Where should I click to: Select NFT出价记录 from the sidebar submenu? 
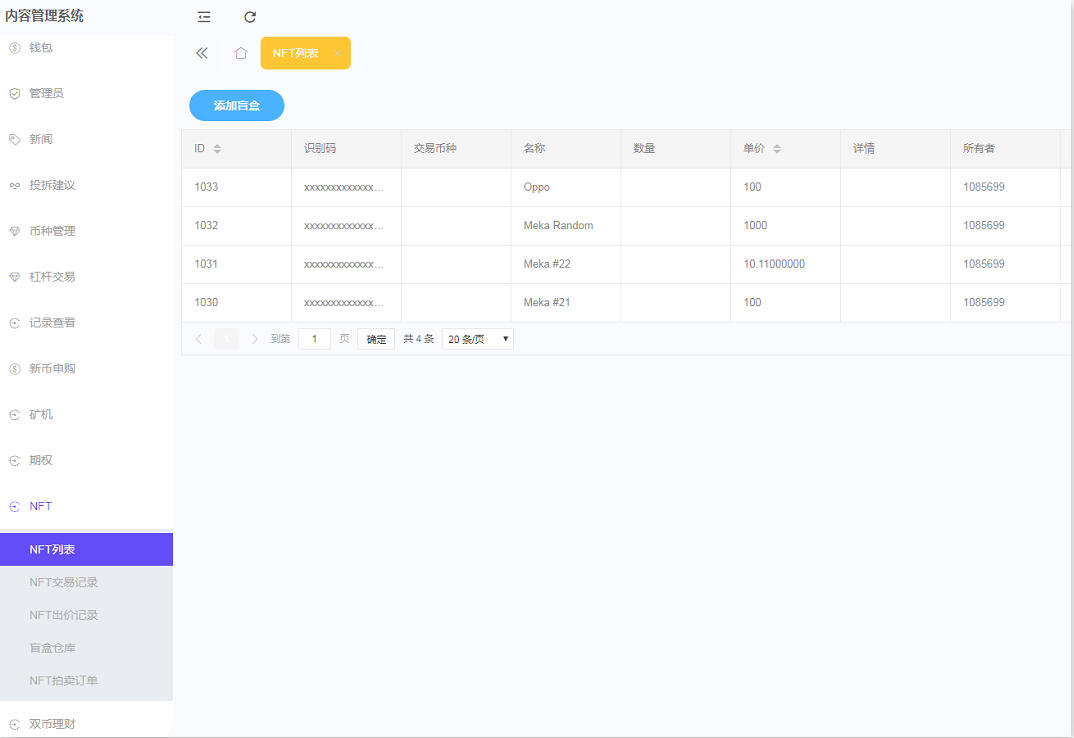[65, 614]
